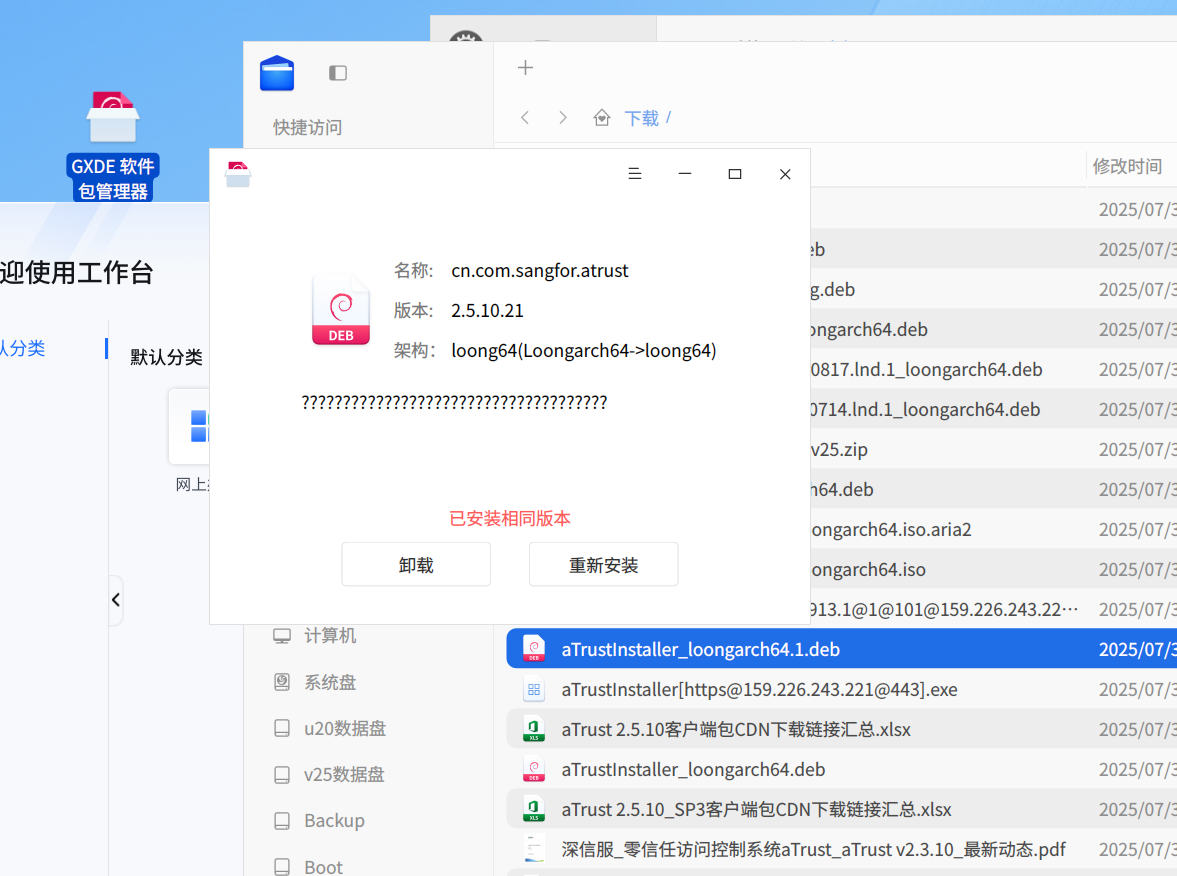The width and height of the screenshot is (1177, 876).
Task: Toggle sidebar panel icon in file manager
Action: tap(338, 73)
